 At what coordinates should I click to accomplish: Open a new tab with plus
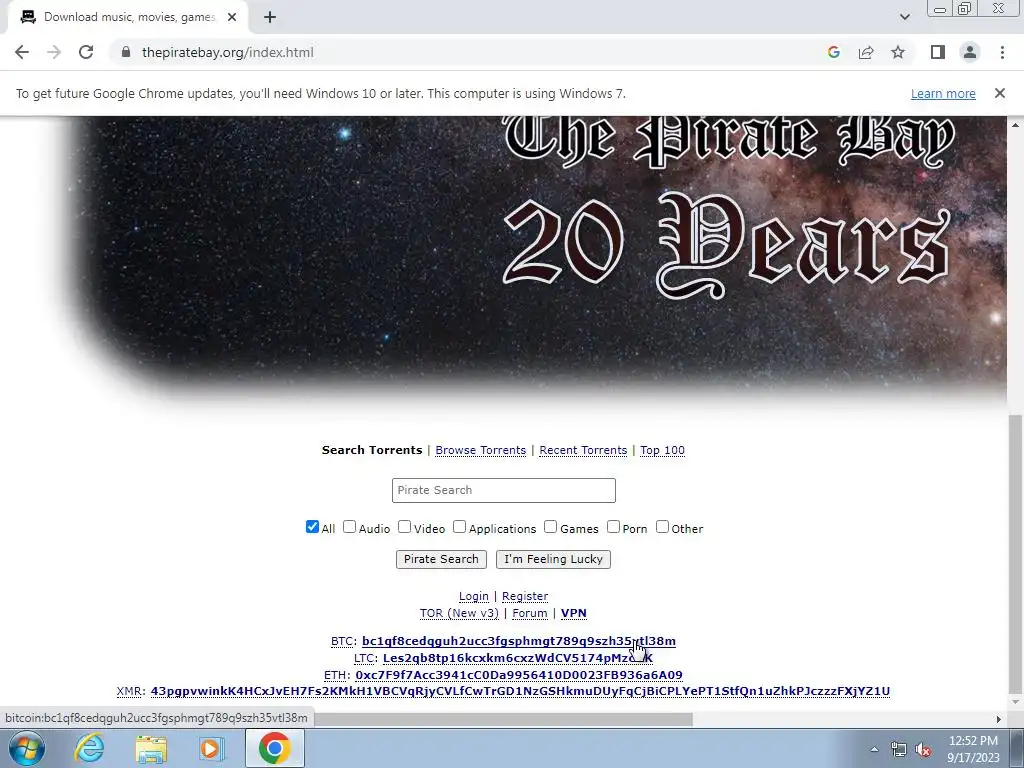tap(270, 18)
